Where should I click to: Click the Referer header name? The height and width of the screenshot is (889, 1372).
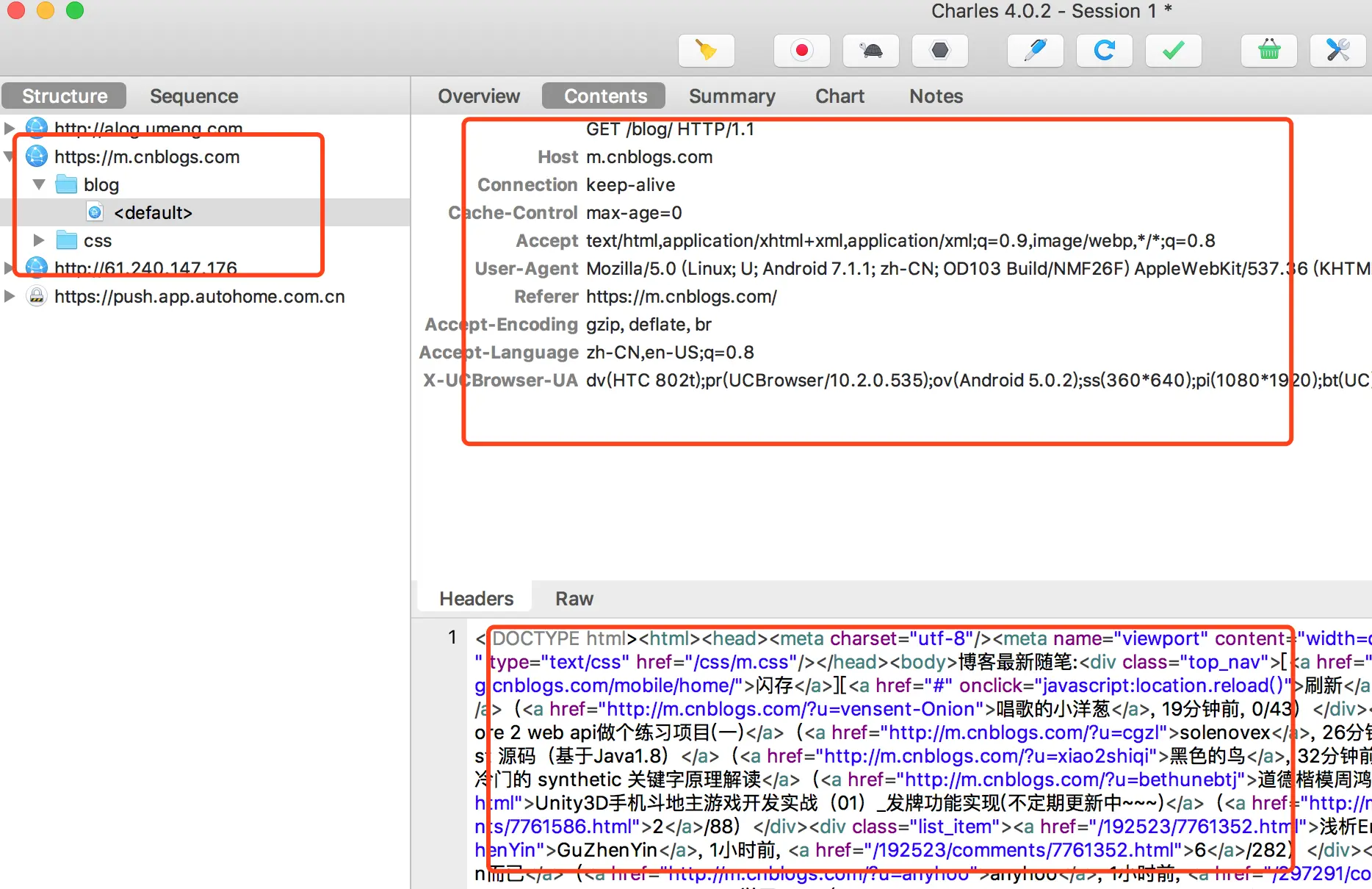coord(546,297)
